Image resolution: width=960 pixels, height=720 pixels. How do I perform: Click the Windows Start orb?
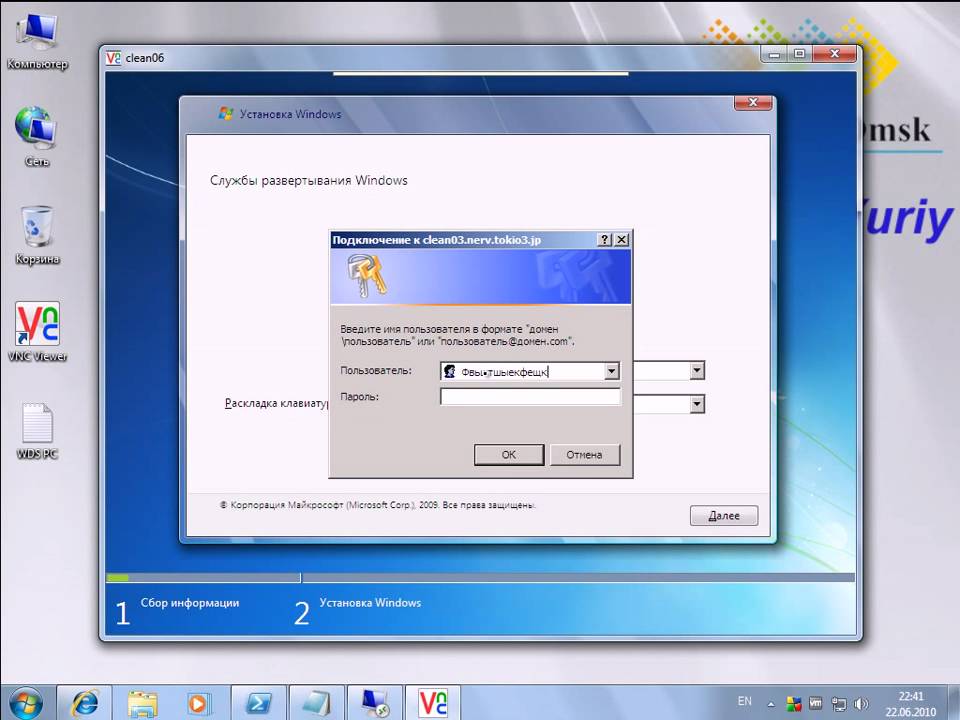[x=26, y=703]
